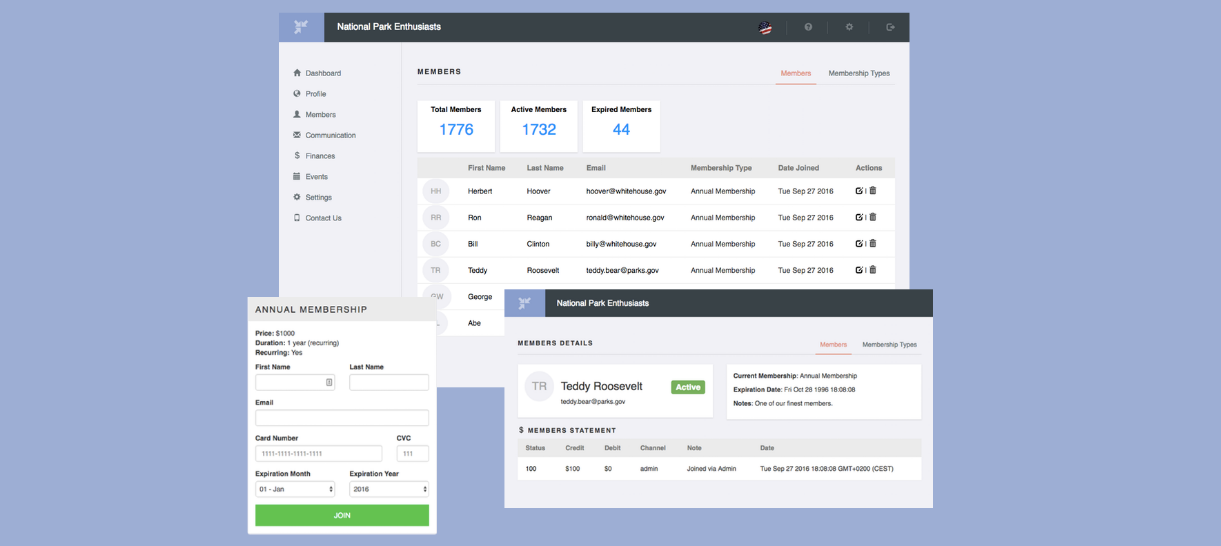Click the Membership Type column header
The image size is (1221, 546).
(x=721, y=168)
